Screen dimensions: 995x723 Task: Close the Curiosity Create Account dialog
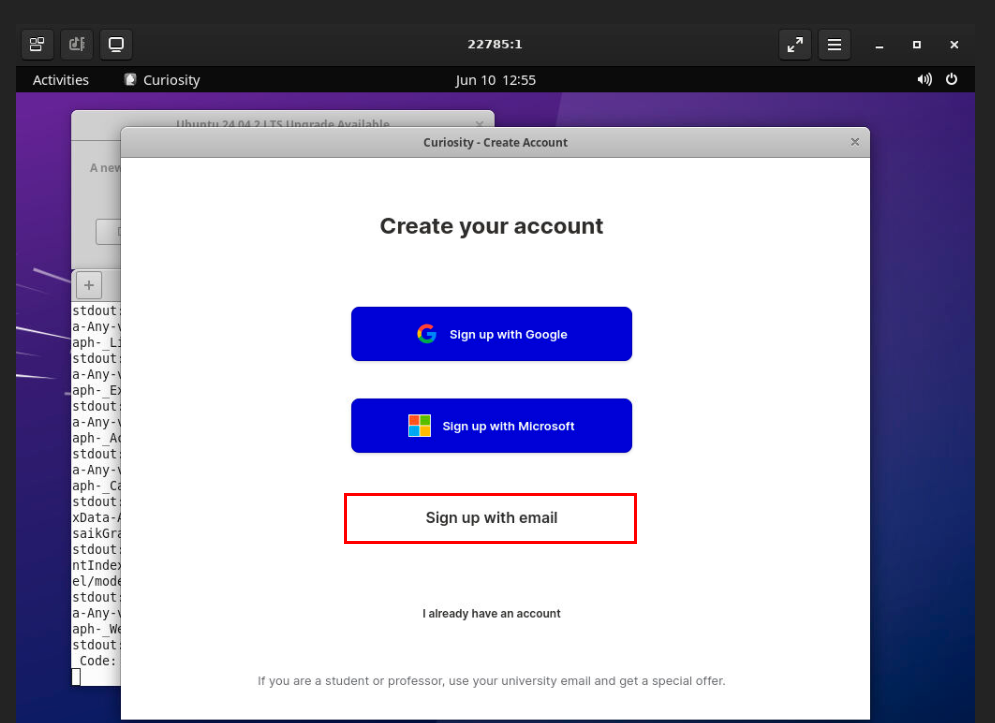[855, 142]
